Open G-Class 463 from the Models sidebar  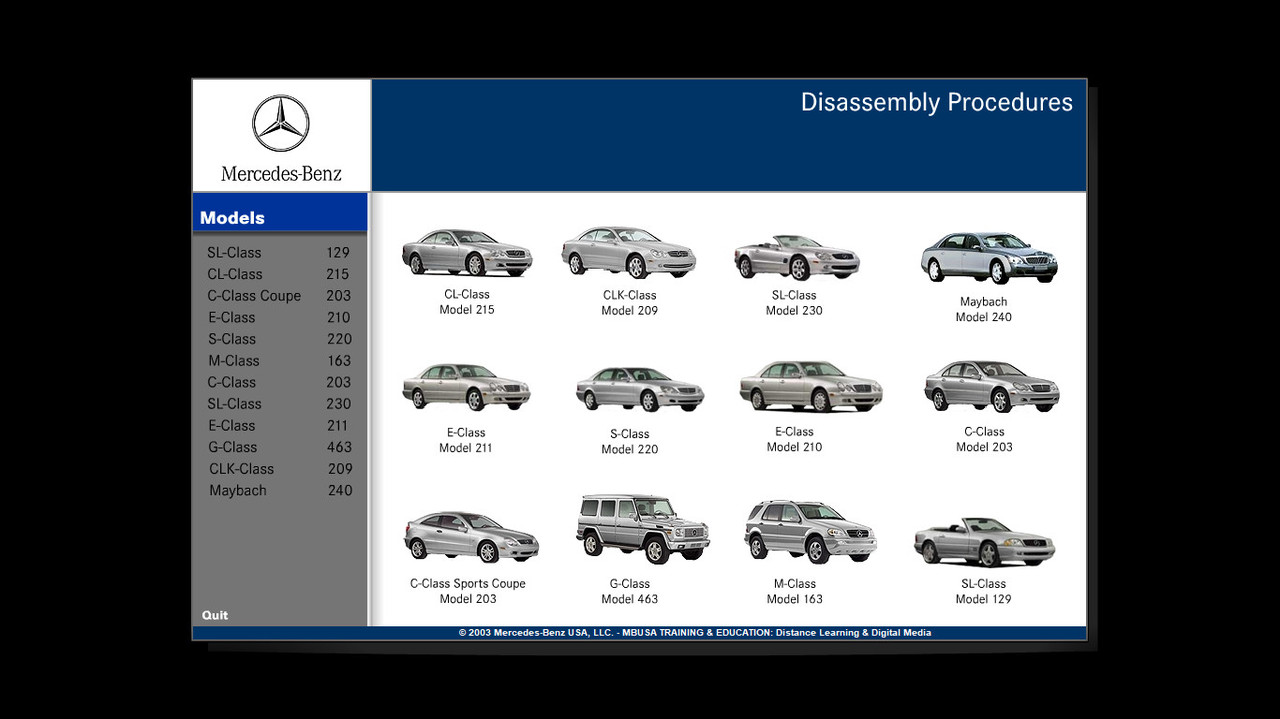pyautogui.click(x=279, y=447)
